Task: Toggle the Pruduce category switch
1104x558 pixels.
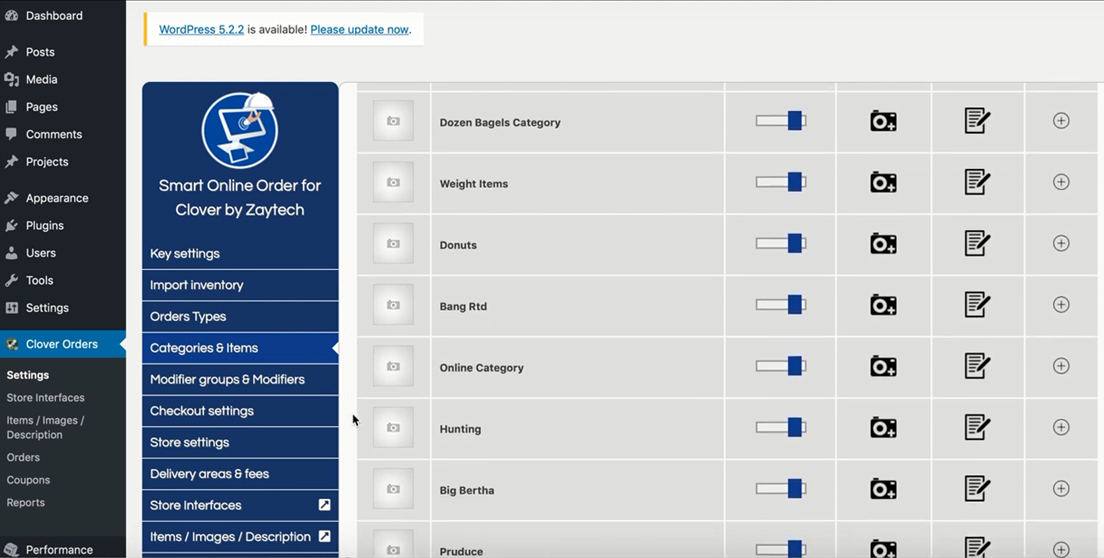Action: coord(781,549)
